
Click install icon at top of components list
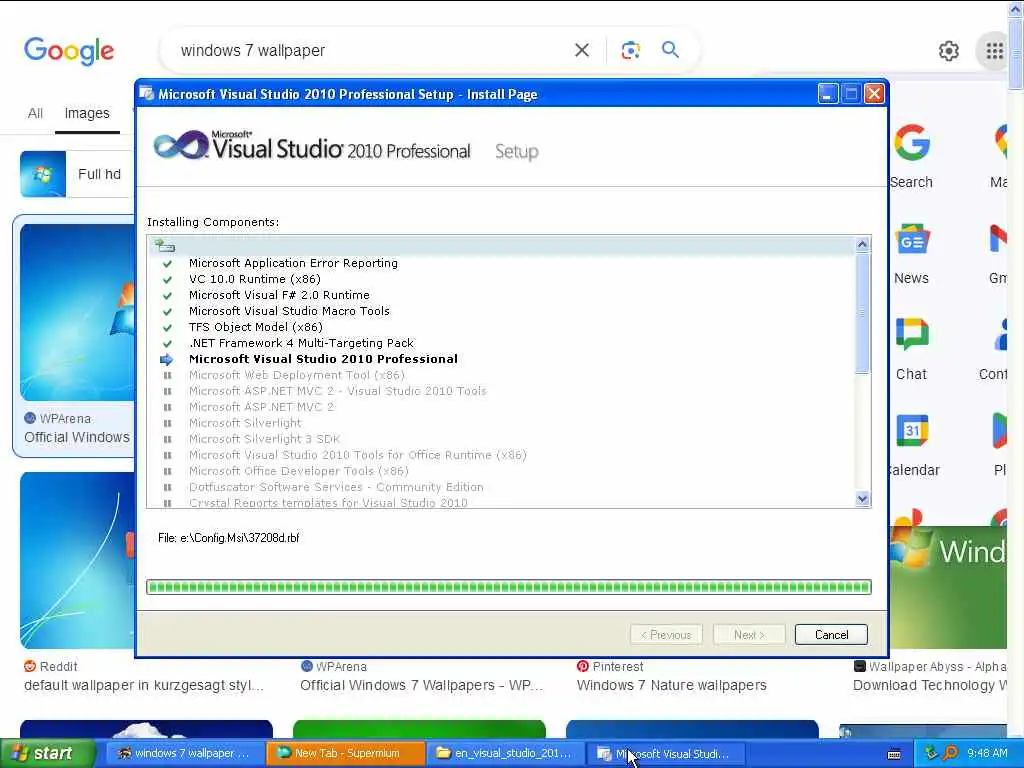coord(165,246)
